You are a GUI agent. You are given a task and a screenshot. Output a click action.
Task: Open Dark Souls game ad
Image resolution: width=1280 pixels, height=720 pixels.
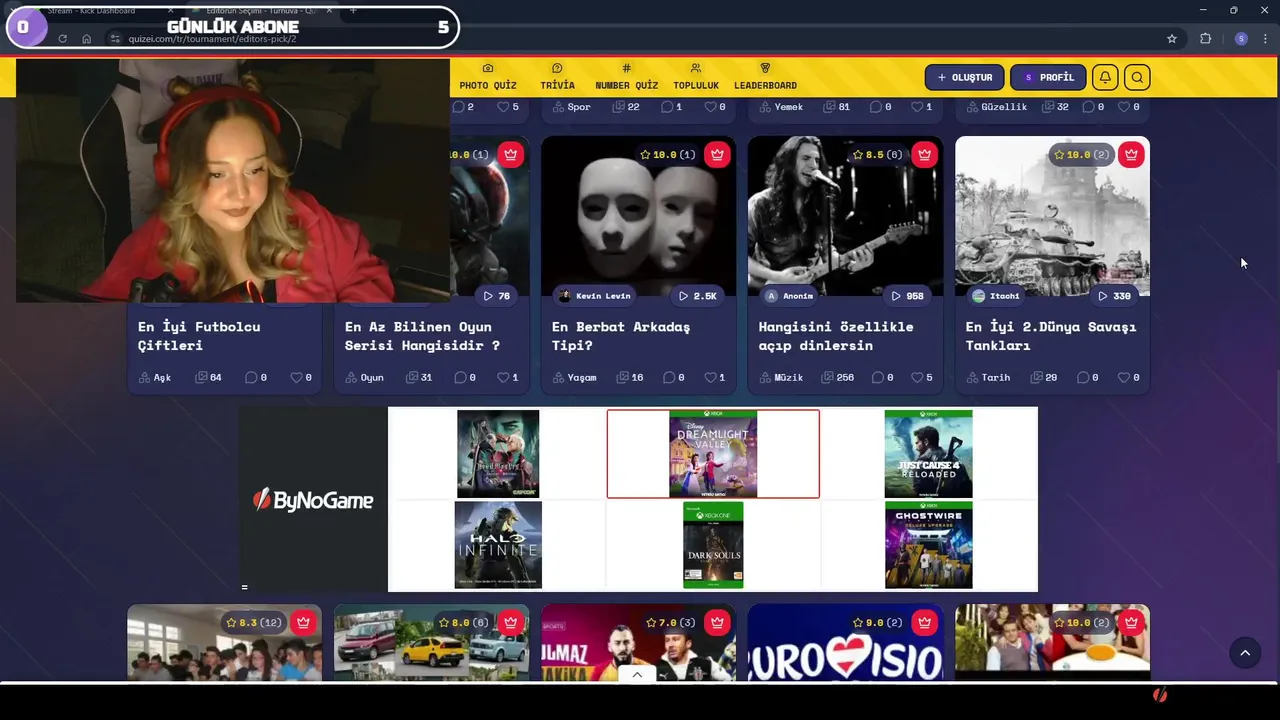pyautogui.click(x=713, y=545)
